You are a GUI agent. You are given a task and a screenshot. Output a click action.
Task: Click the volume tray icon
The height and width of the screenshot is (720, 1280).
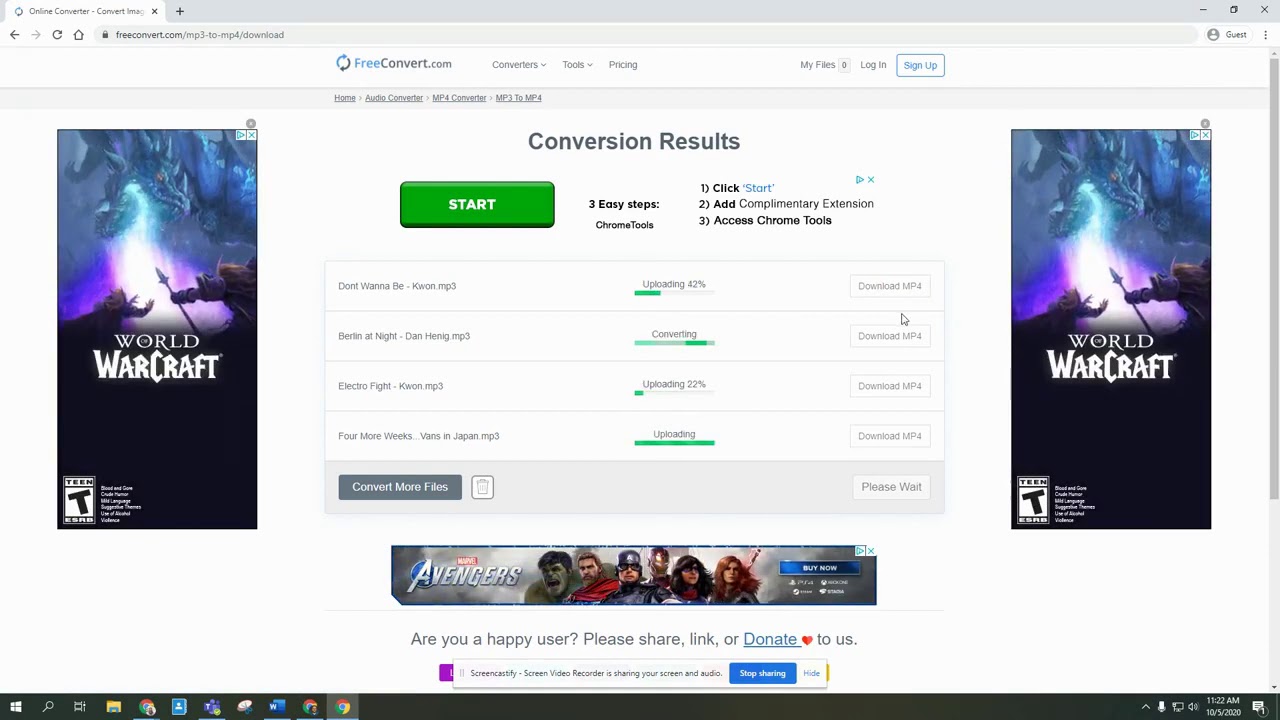tap(1193, 707)
